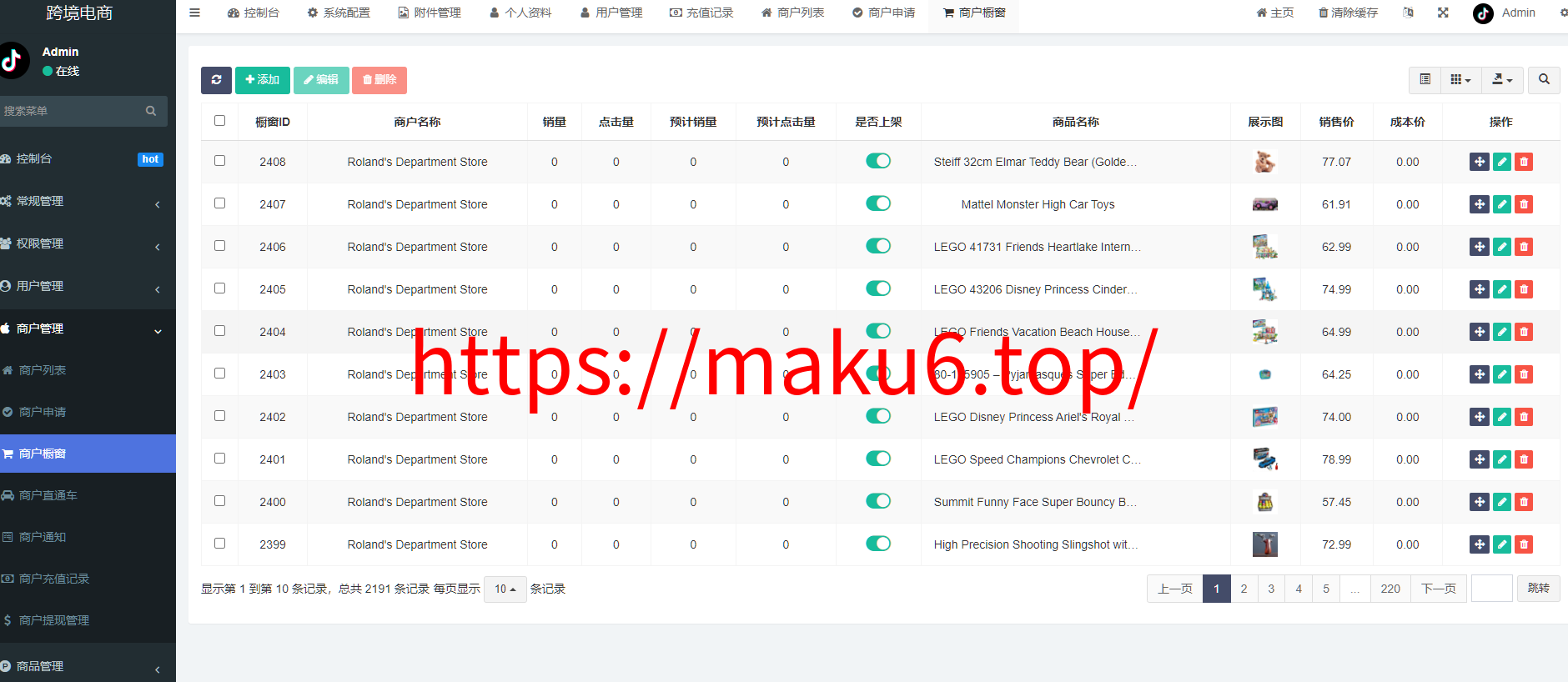Click the language switch icon in header

[x=1409, y=13]
